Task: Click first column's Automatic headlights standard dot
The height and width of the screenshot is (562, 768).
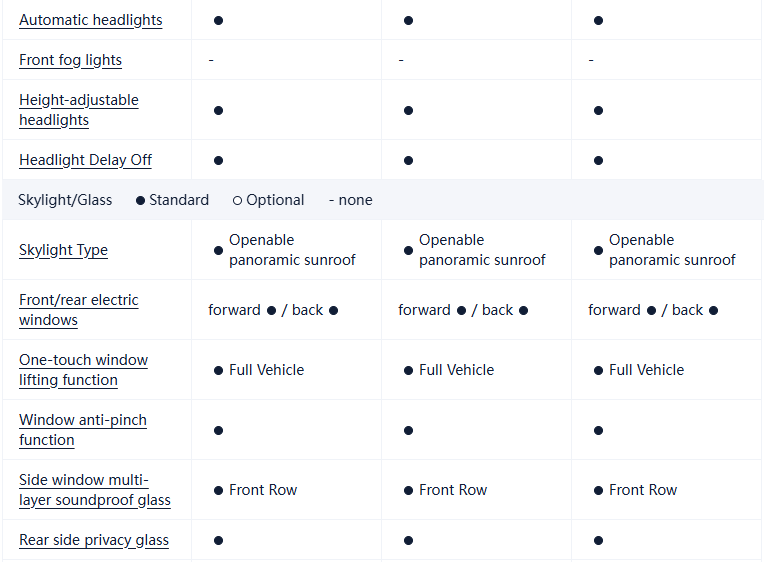Action: pyautogui.click(x=218, y=20)
